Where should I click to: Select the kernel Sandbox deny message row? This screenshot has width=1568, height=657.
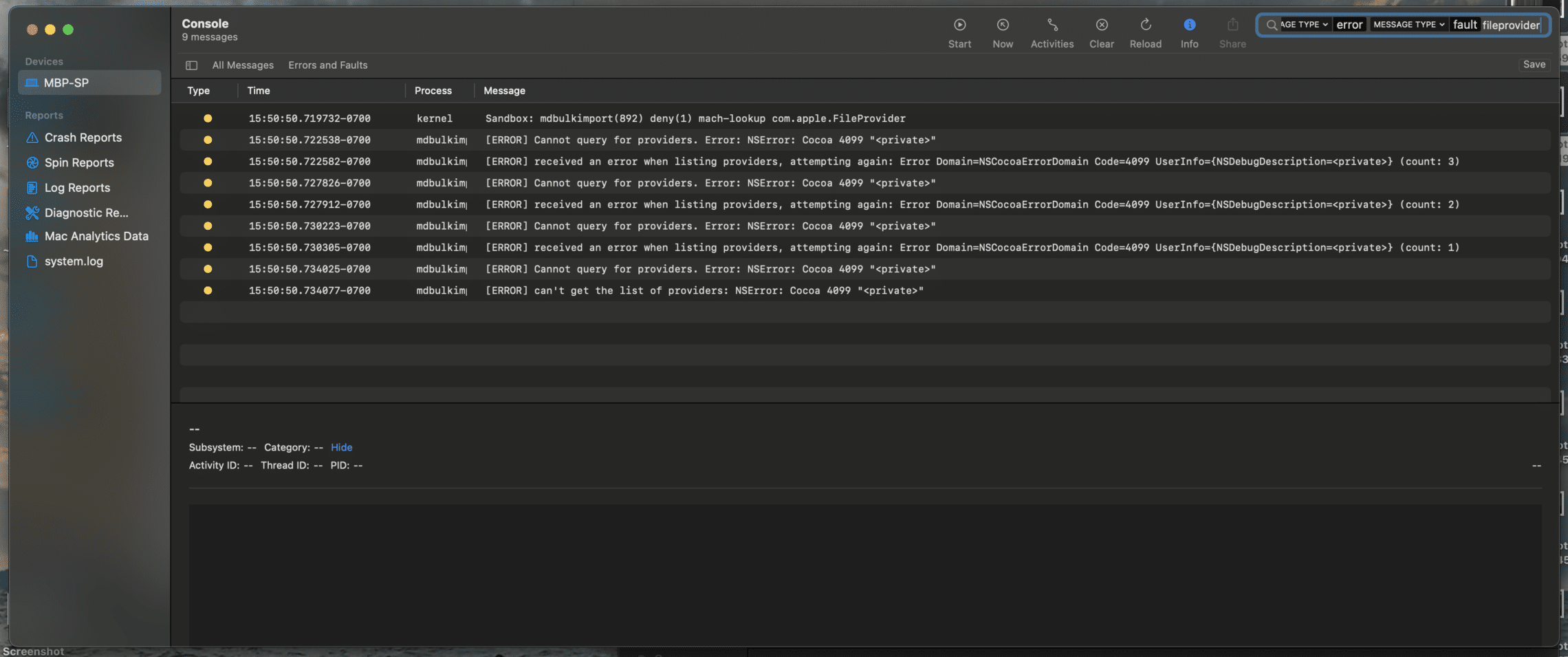[865, 118]
